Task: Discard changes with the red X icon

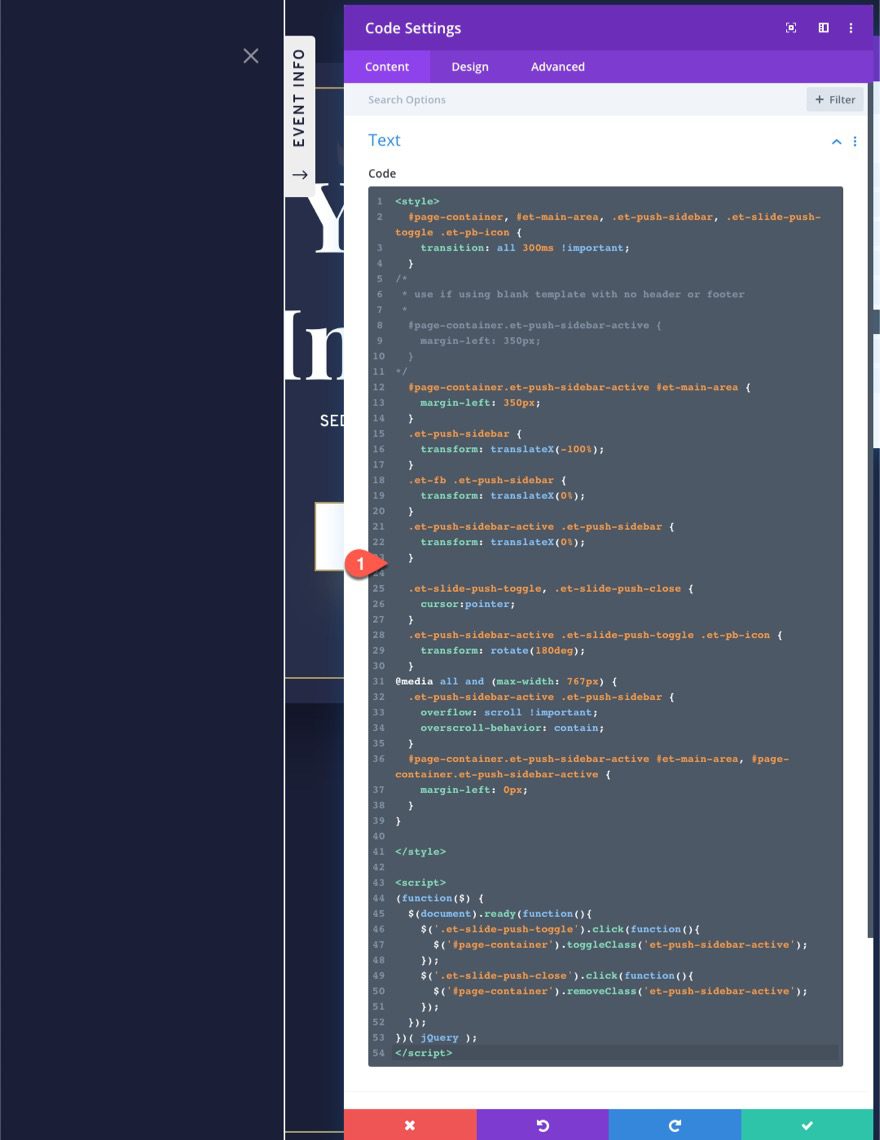Action: pyautogui.click(x=410, y=1124)
